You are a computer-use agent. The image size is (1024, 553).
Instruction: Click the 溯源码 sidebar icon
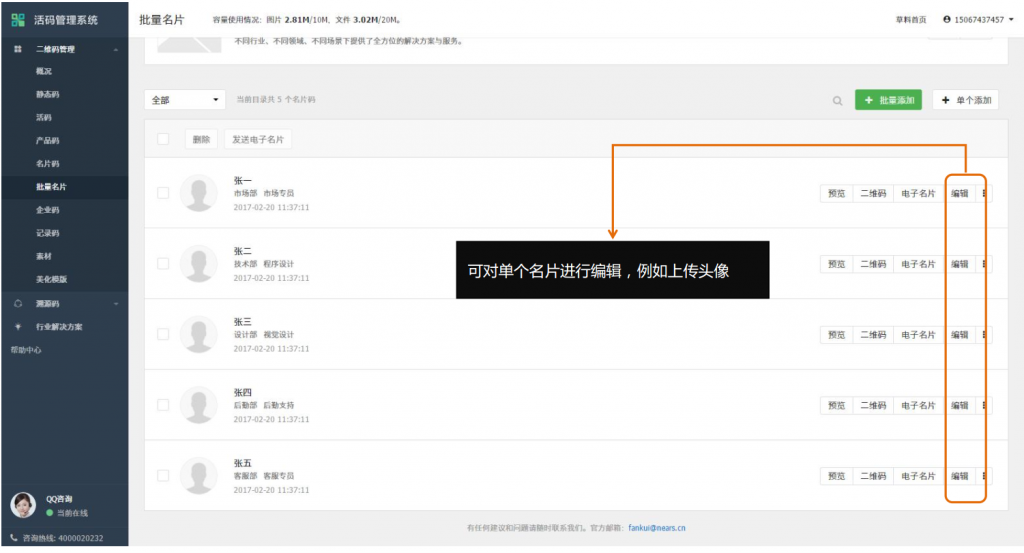[x=18, y=304]
